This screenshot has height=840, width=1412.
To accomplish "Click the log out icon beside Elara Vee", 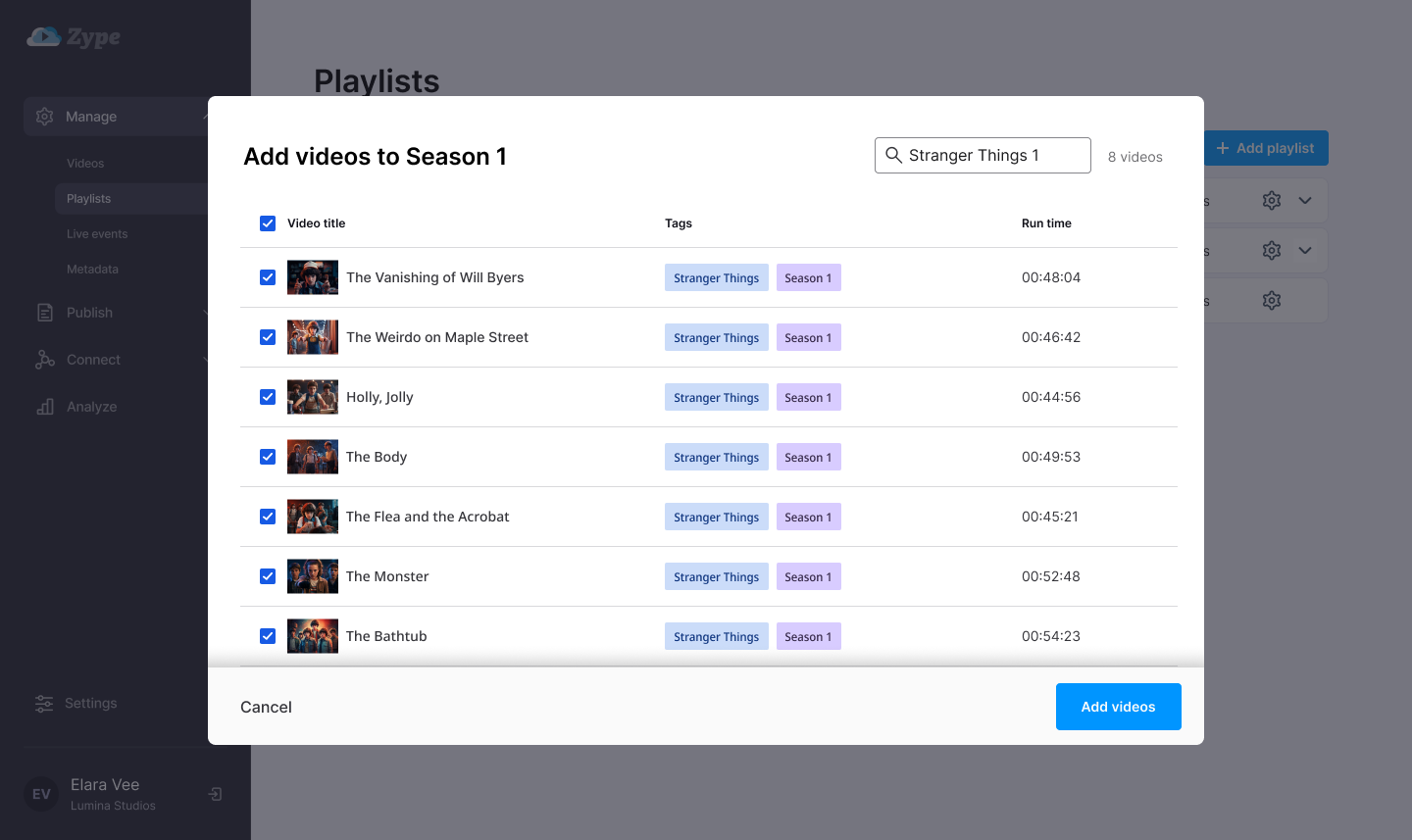I will point(216,794).
